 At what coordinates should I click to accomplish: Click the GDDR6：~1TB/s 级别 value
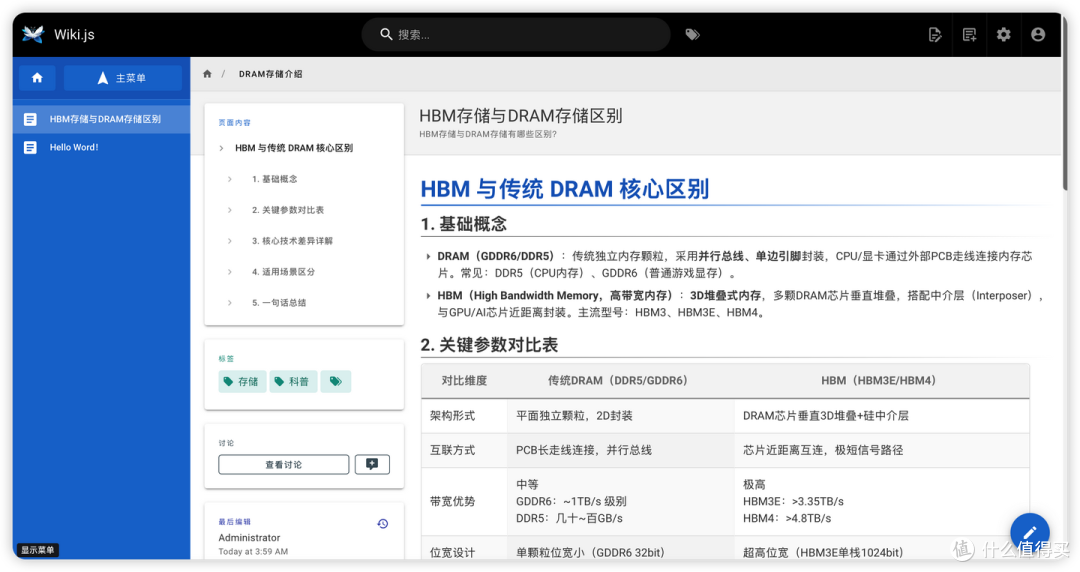(x=572, y=501)
